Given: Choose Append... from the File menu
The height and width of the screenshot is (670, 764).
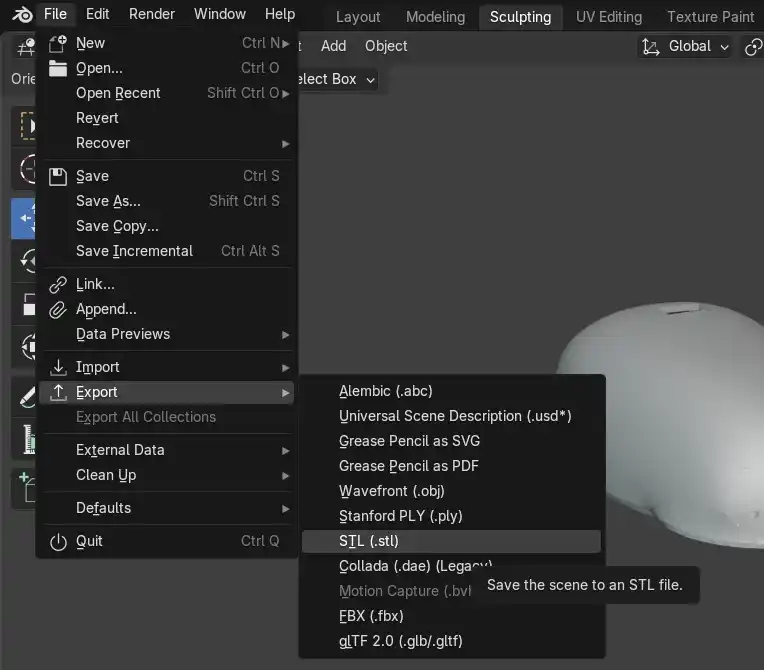Looking at the screenshot, I should click(x=166, y=309).
